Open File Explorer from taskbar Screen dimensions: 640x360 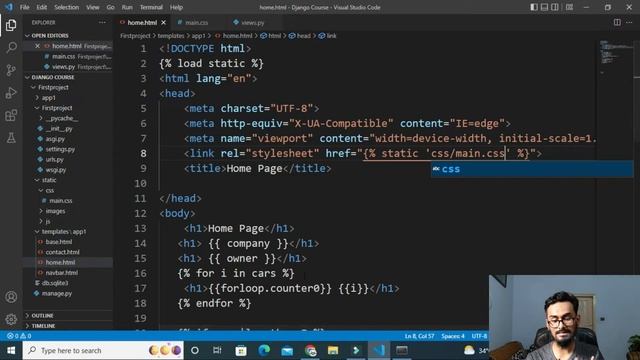click(x=333, y=350)
